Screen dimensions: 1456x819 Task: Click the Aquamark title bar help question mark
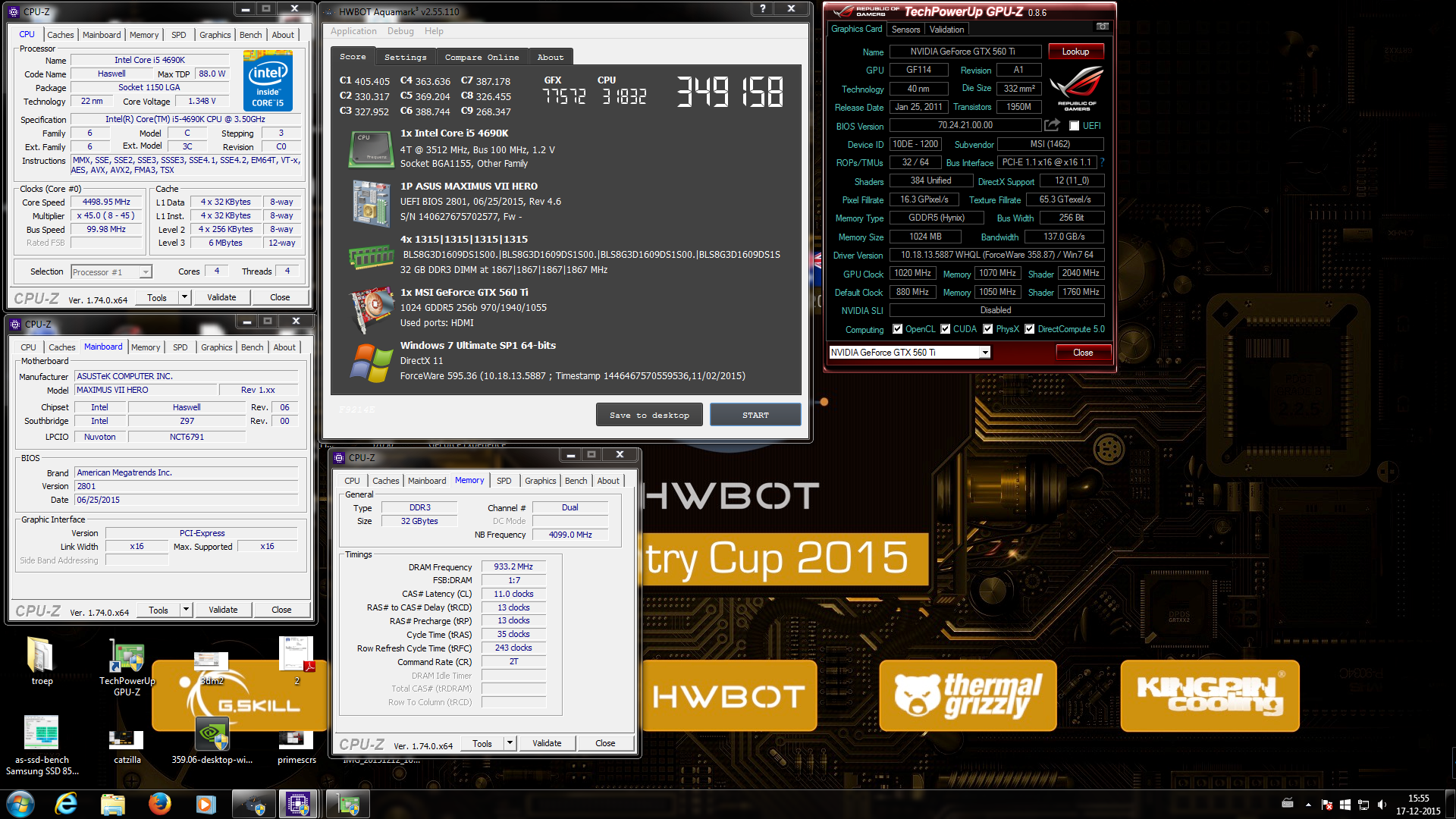(x=762, y=8)
